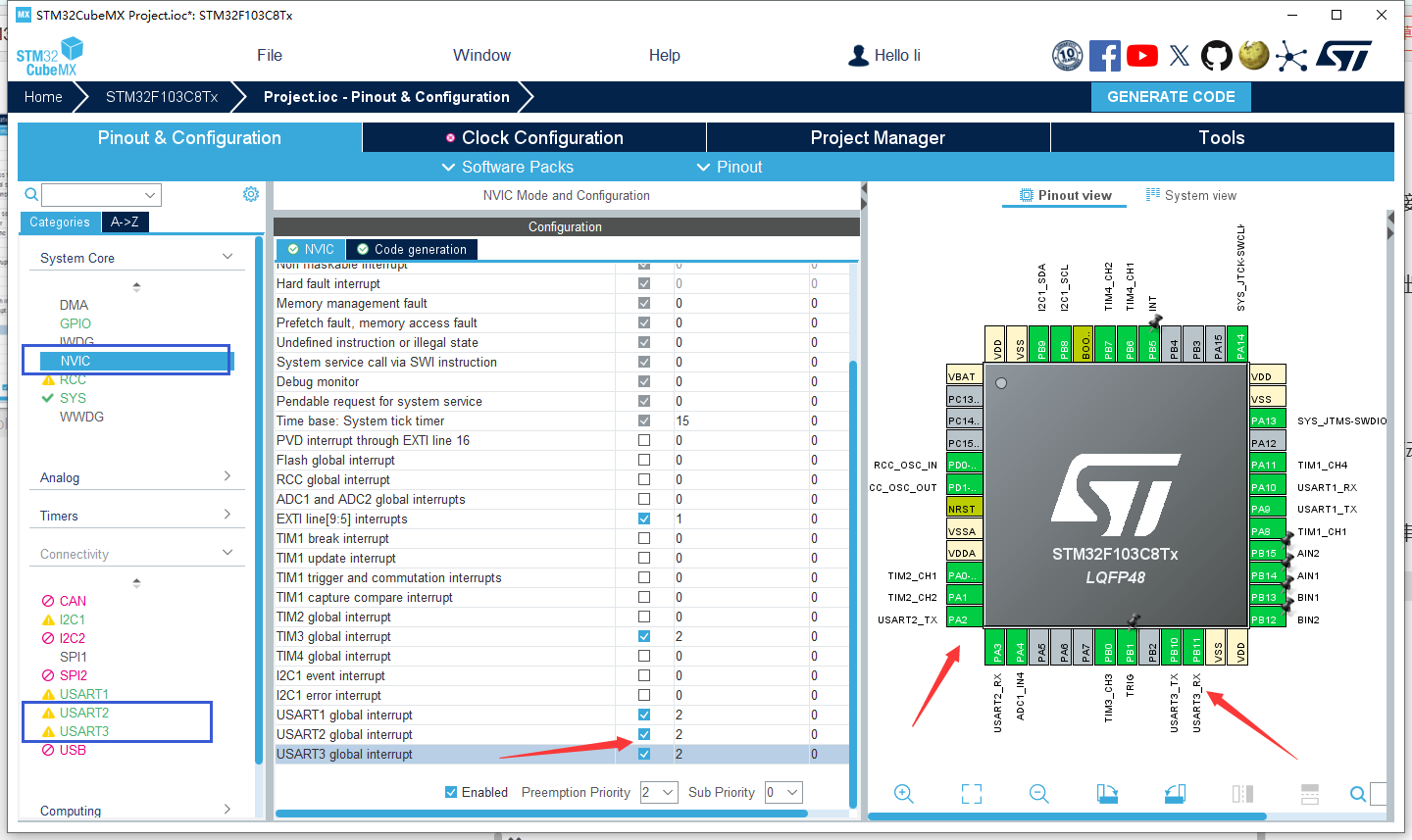Open the File menu

click(x=270, y=55)
